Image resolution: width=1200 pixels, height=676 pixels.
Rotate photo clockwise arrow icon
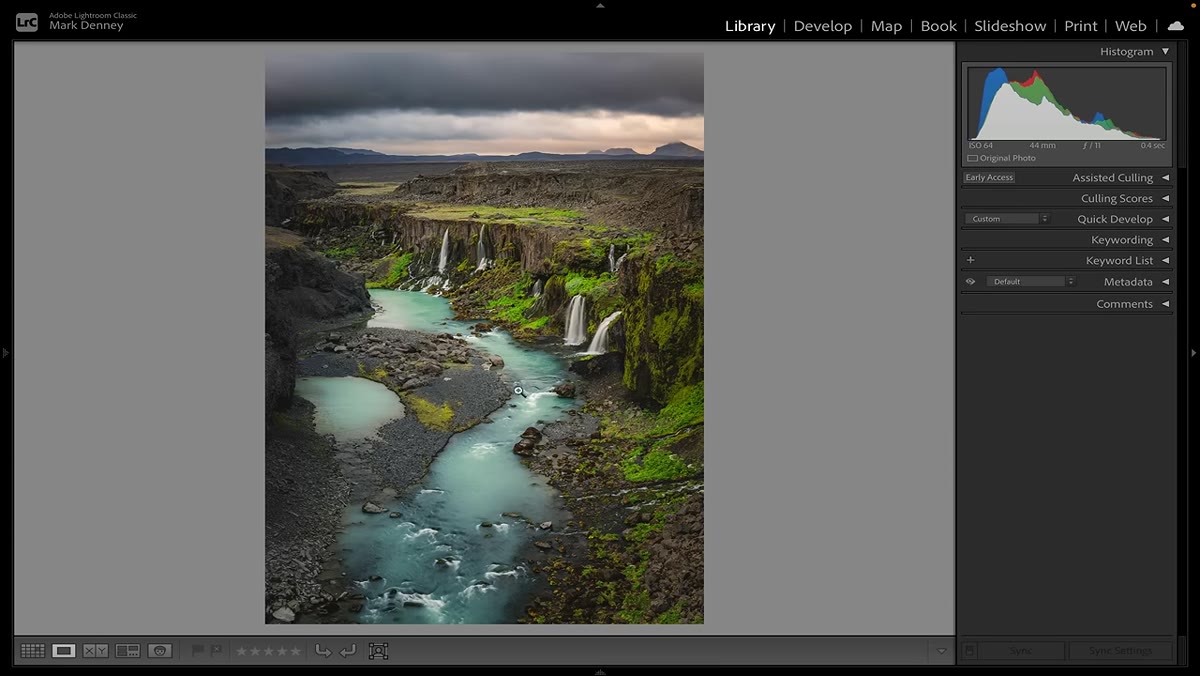pos(347,651)
